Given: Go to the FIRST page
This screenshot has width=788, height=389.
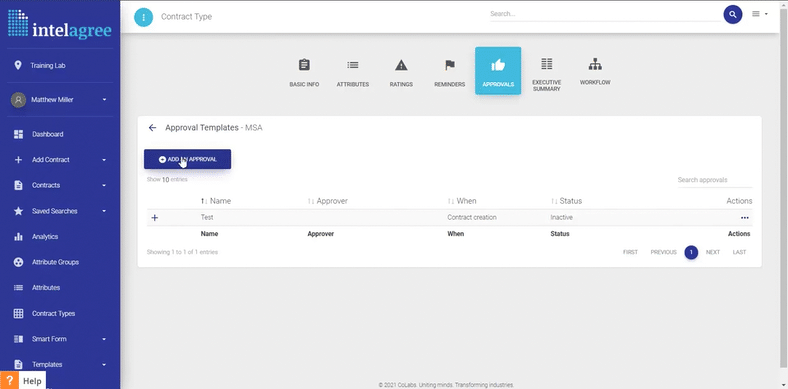Looking at the screenshot, I should pyautogui.click(x=630, y=252).
